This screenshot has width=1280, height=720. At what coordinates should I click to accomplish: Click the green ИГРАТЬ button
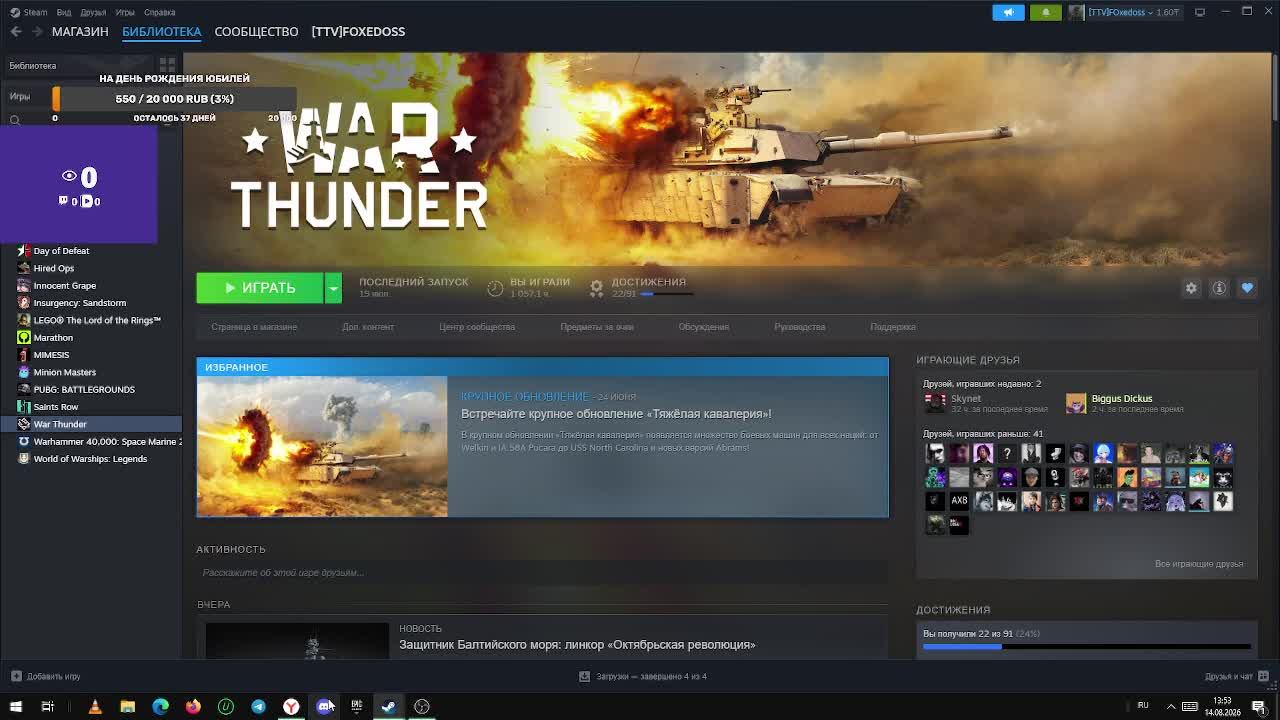tap(260, 288)
